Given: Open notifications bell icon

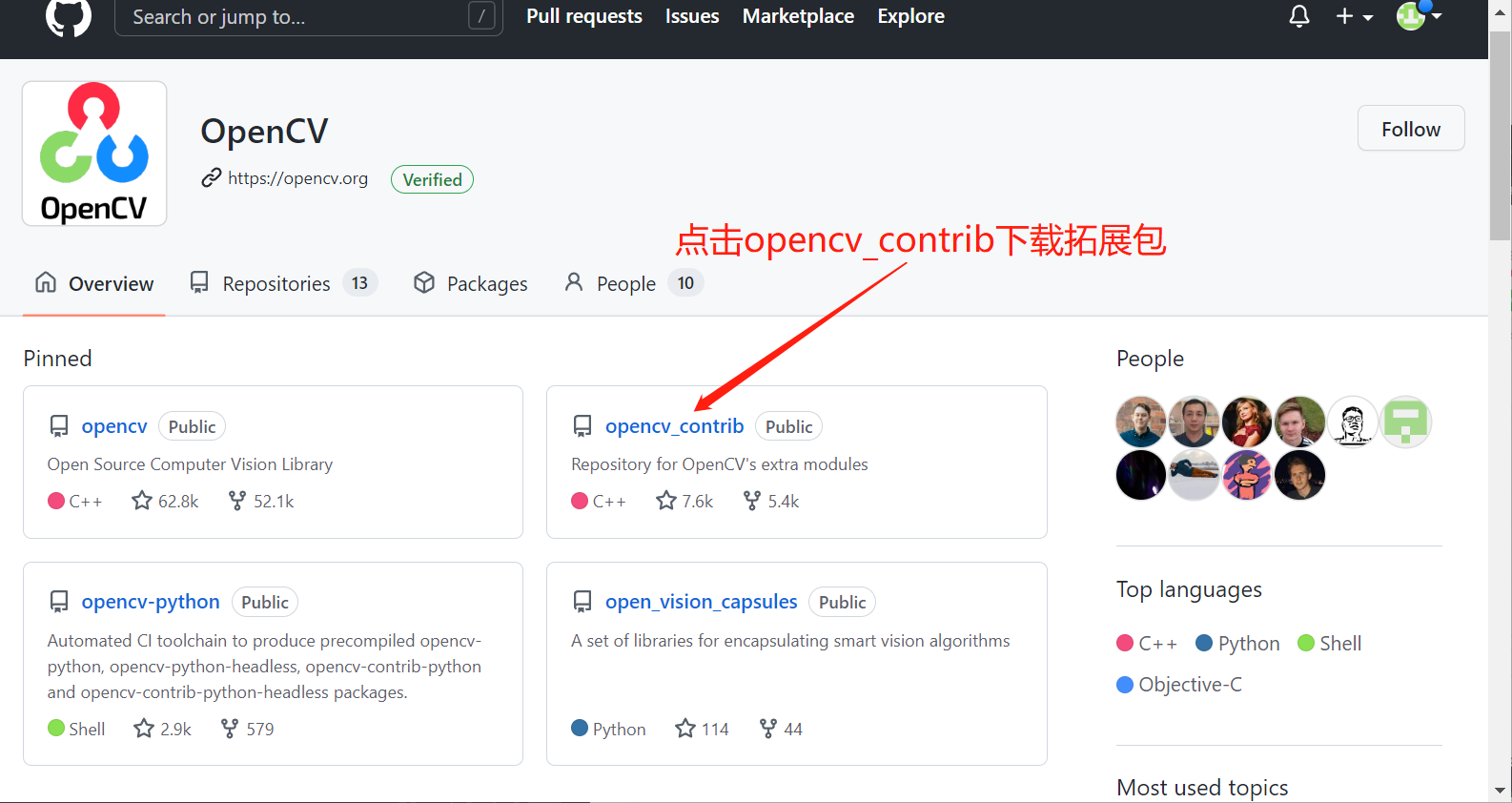Looking at the screenshot, I should 1298,16.
